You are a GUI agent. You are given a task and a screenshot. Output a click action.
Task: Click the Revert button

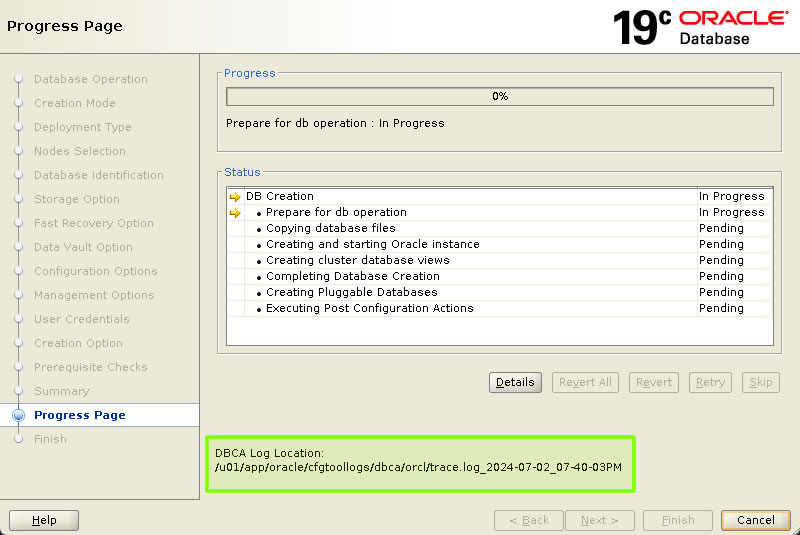click(654, 382)
